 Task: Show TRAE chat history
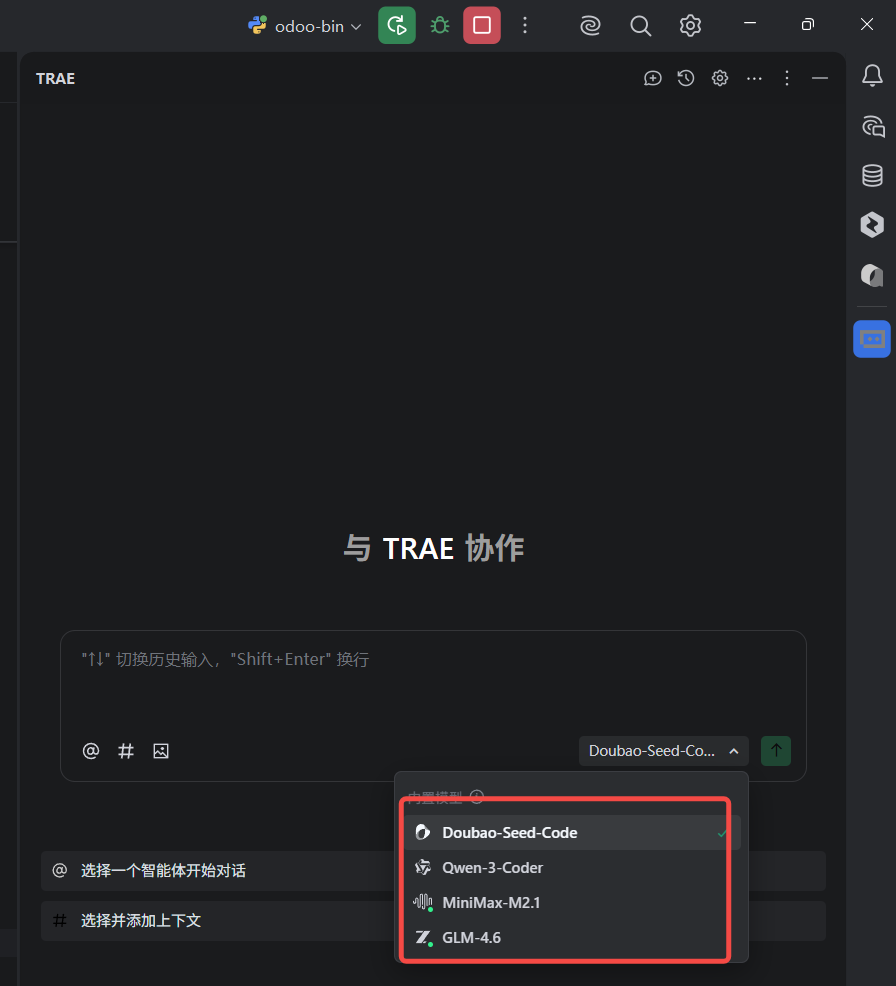686,78
